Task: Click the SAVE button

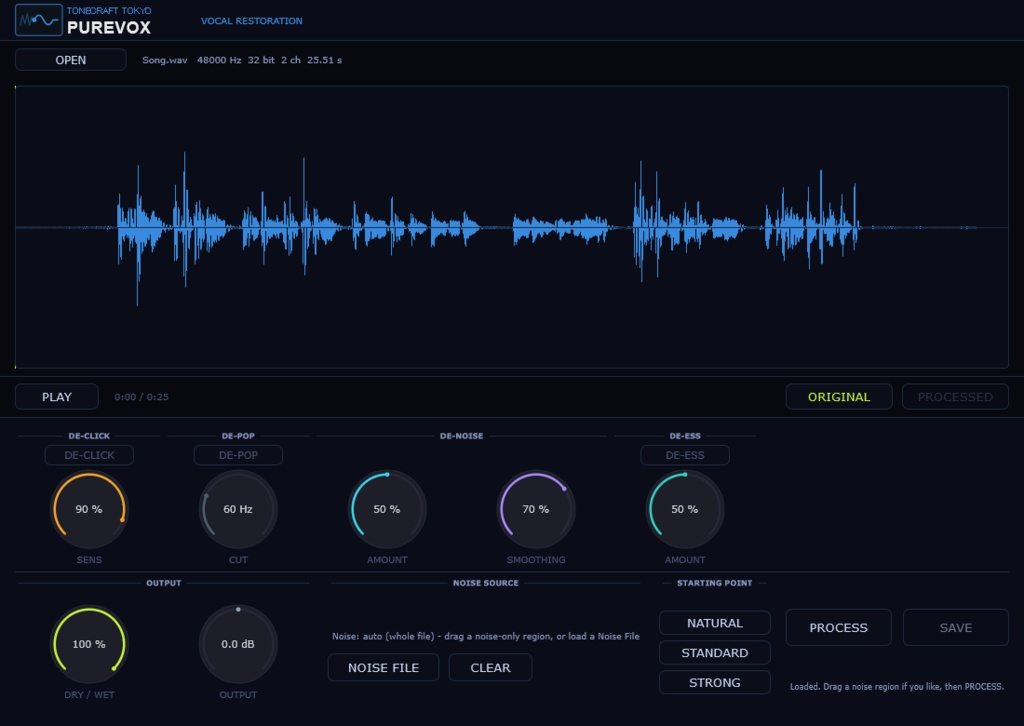Action: [955, 627]
